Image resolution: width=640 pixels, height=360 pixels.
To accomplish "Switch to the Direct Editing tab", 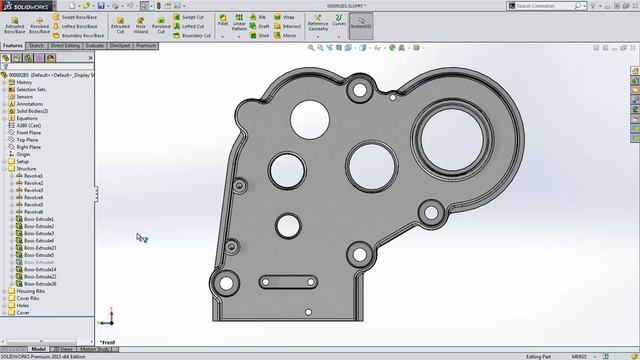I will coord(65,46).
